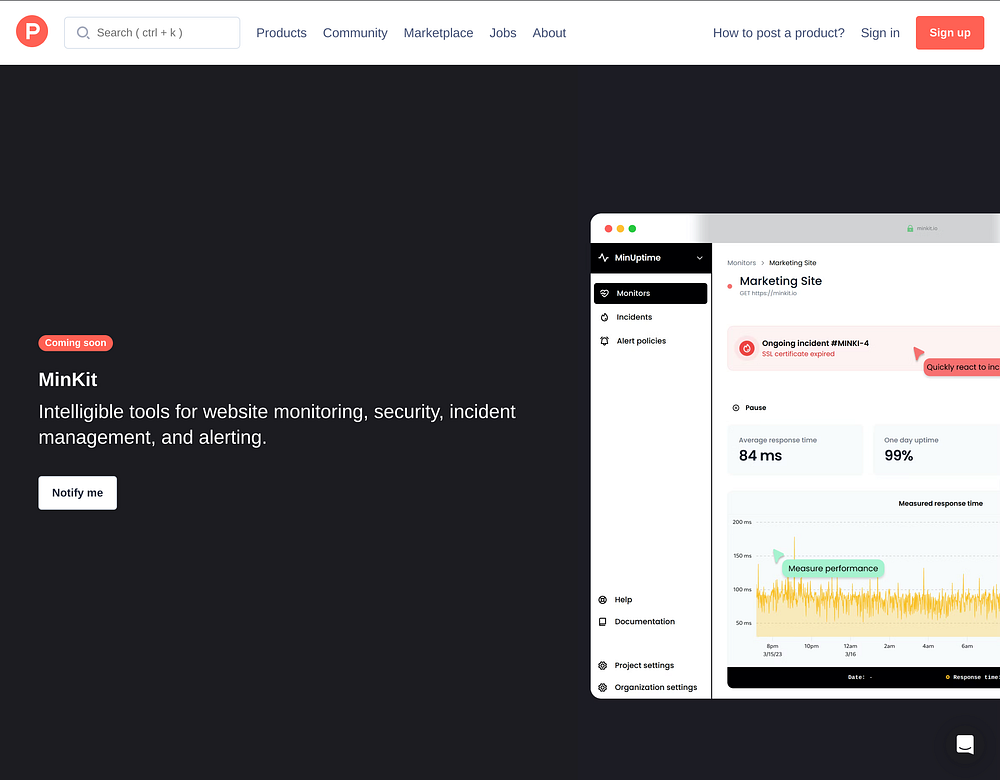Click the Quickly react tooltip label
1000x780 pixels.
click(962, 367)
